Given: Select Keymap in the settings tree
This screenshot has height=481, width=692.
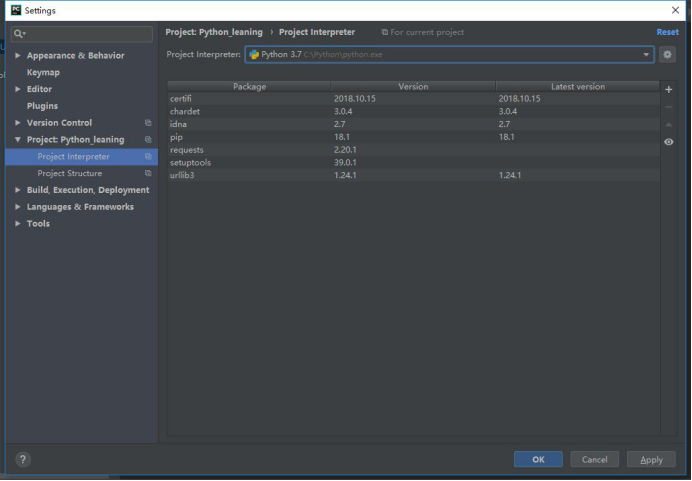Looking at the screenshot, I should click(43, 72).
